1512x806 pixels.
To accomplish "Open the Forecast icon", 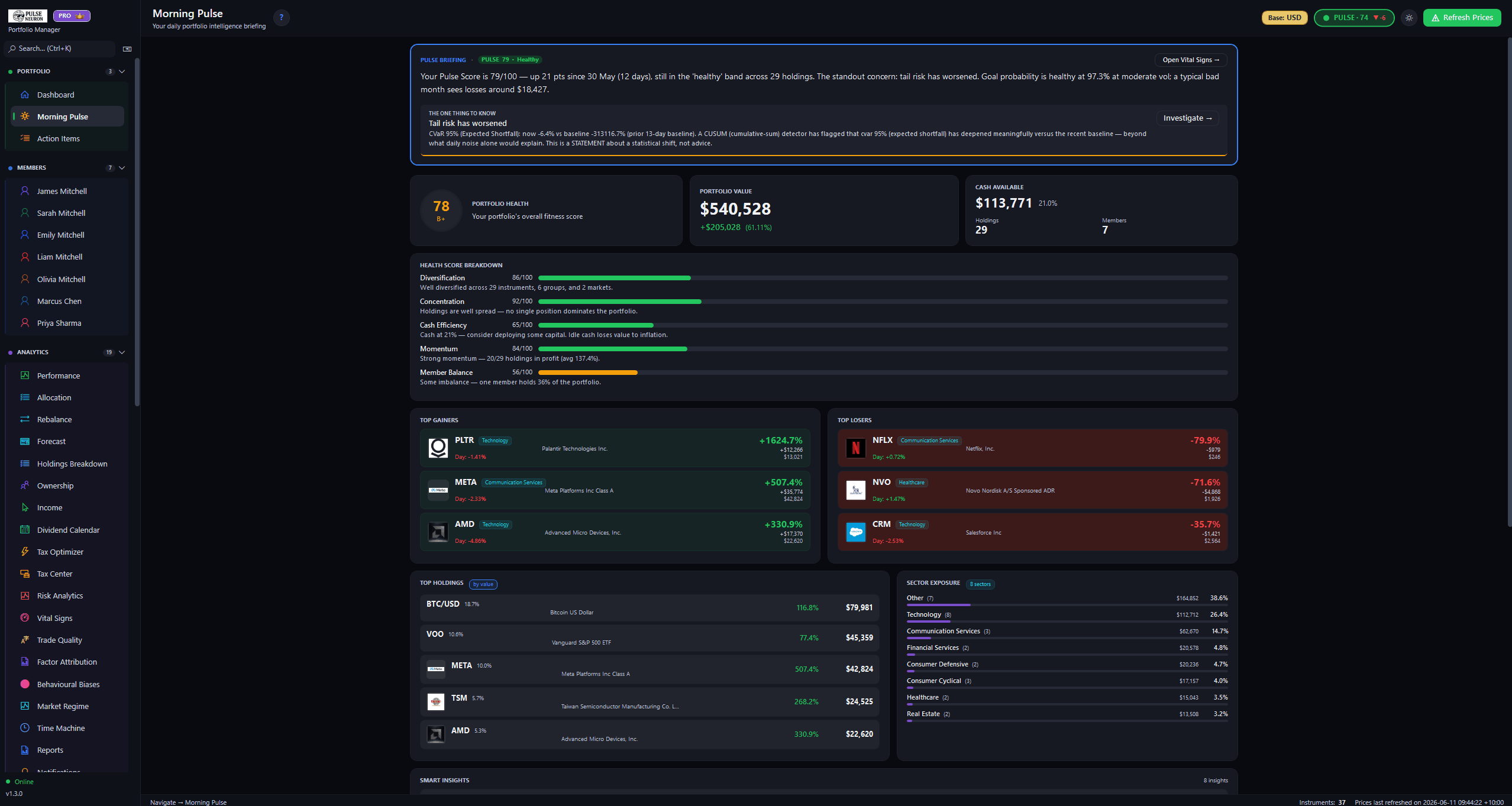I will pyautogui.click(x=25, y=441).
